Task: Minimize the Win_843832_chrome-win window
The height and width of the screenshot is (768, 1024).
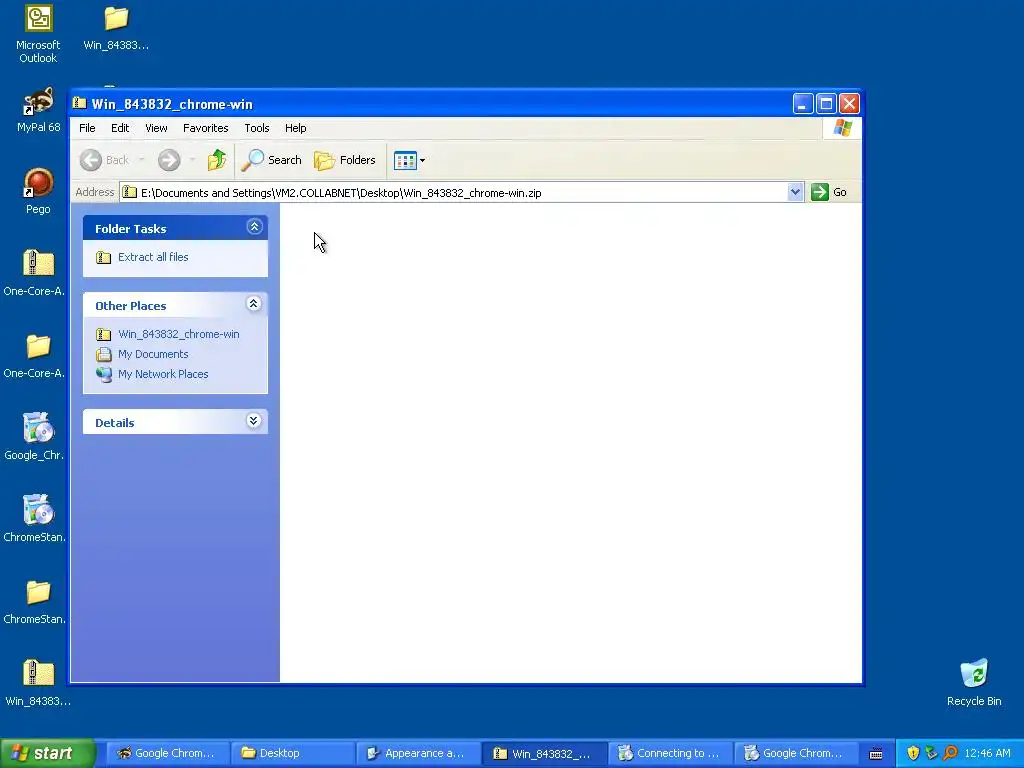Action: coord(803,103)
